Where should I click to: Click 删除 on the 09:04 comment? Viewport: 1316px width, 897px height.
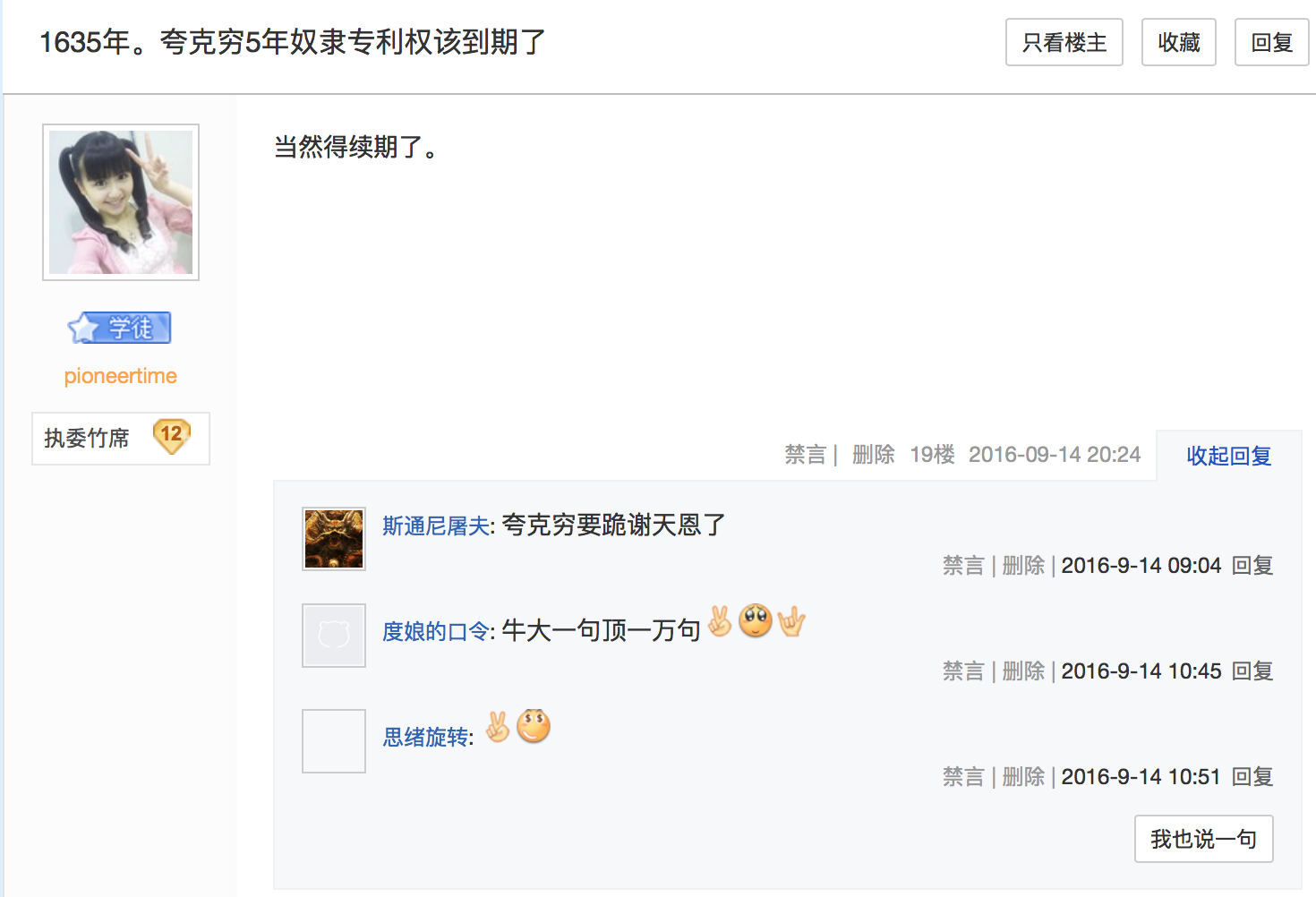[x=1023, y=566]
